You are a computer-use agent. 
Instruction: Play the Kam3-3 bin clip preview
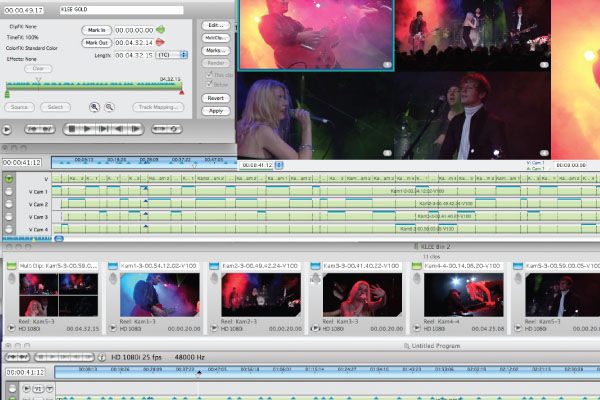[x=315, y=328]
